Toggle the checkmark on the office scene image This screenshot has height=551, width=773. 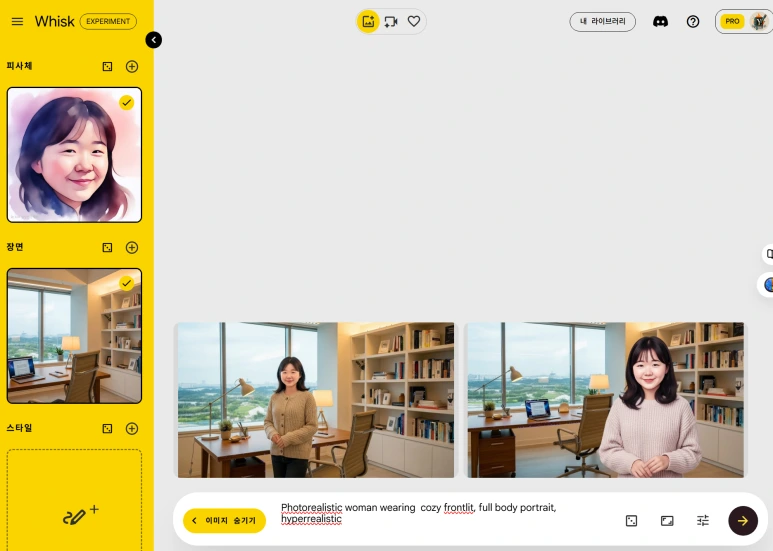click(127, 283)
